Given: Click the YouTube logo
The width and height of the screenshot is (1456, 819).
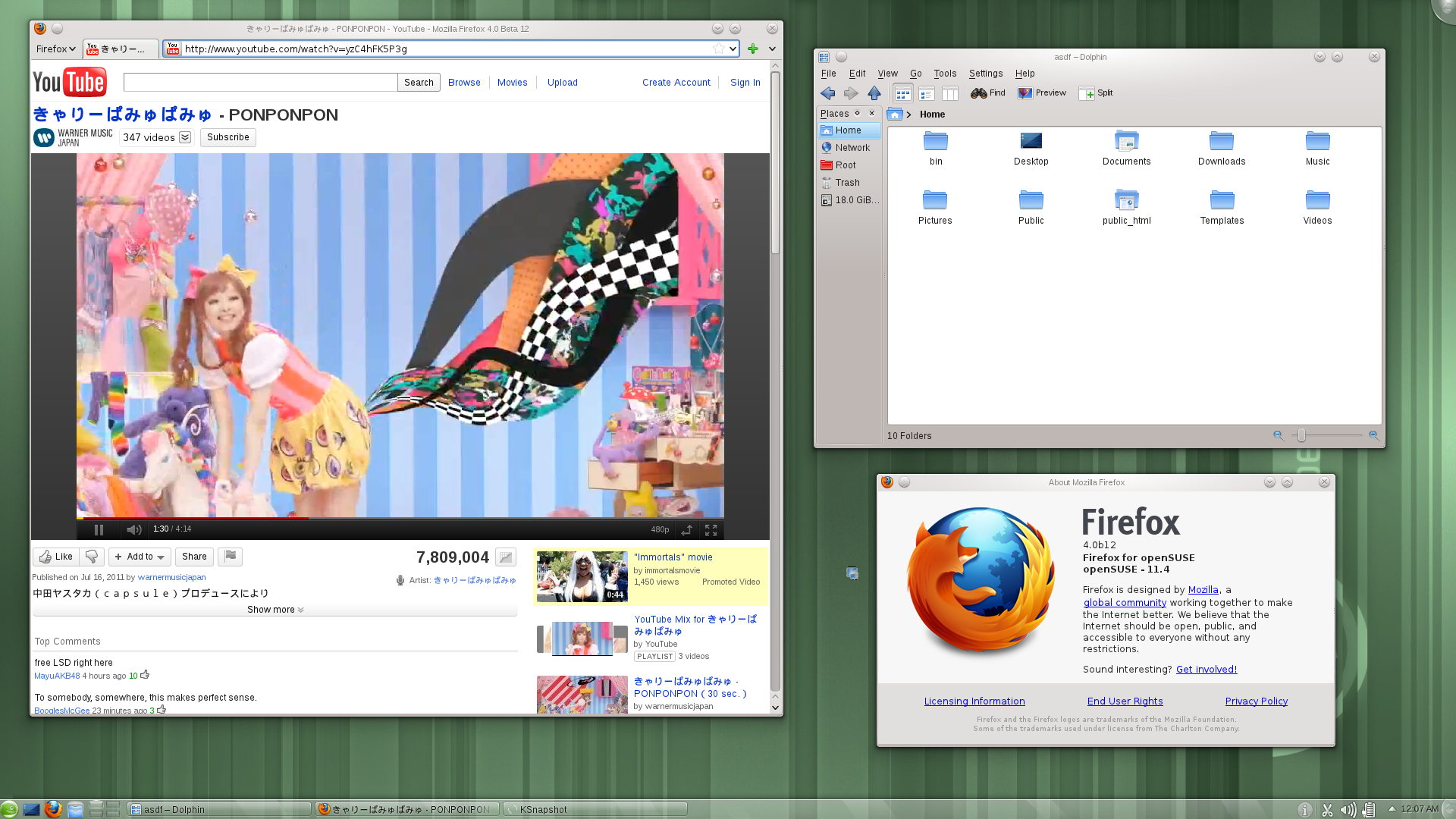Looking at the screenshot, I should 70,82.
